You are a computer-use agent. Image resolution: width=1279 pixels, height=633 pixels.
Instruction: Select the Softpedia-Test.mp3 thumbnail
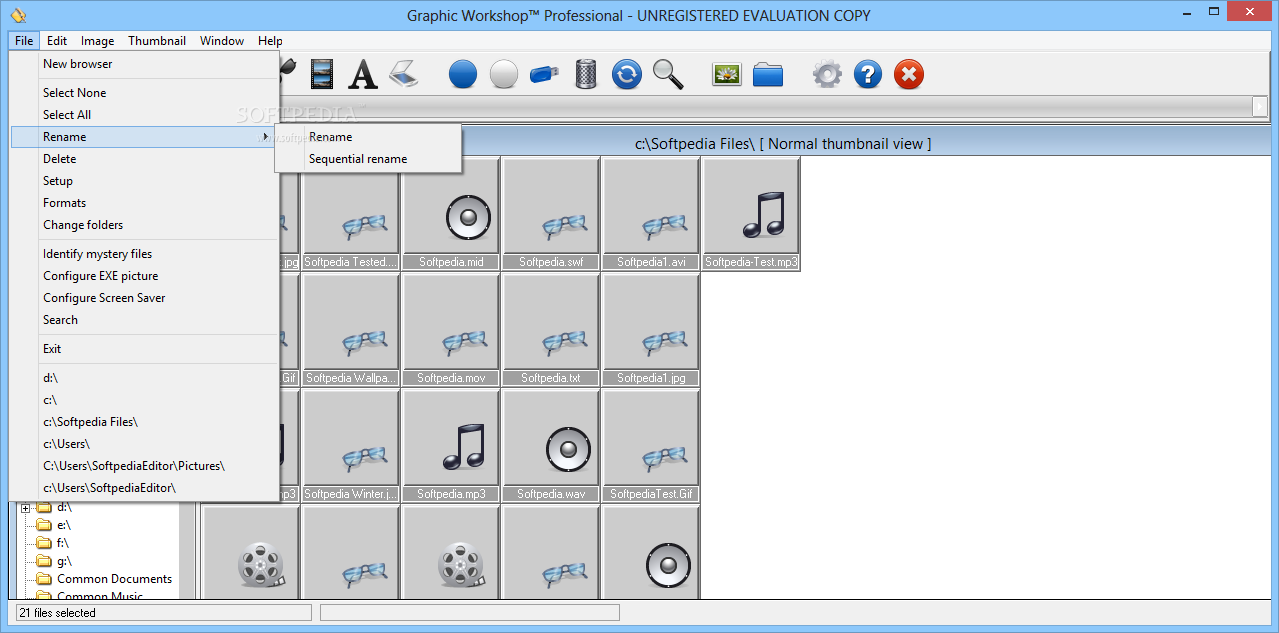coord(751,214)
